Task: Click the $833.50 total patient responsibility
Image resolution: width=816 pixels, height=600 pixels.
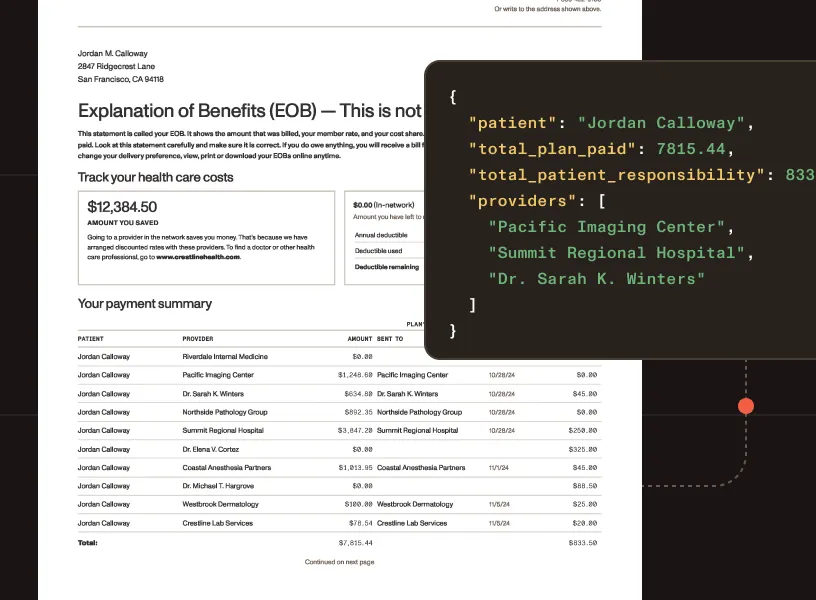Action: [583, 543]
